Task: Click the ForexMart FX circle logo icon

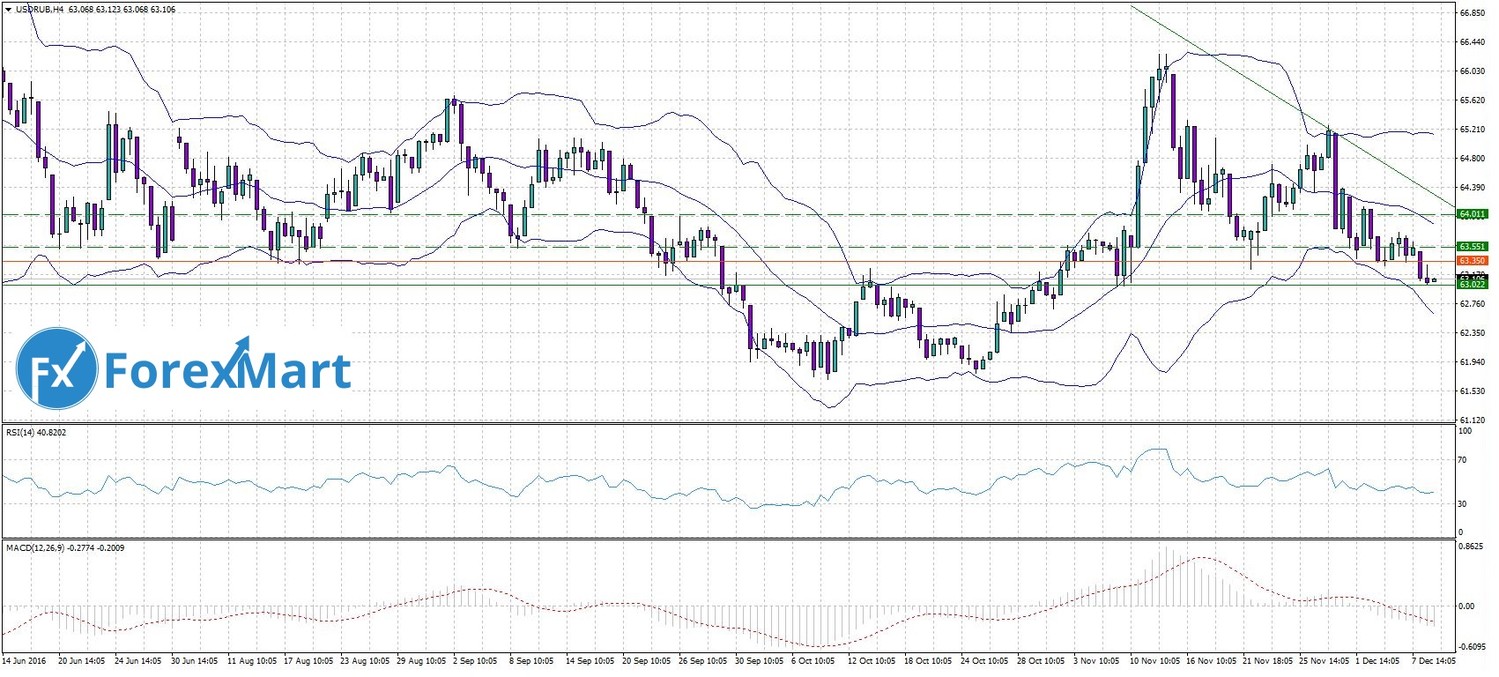Action: [57, 368]
